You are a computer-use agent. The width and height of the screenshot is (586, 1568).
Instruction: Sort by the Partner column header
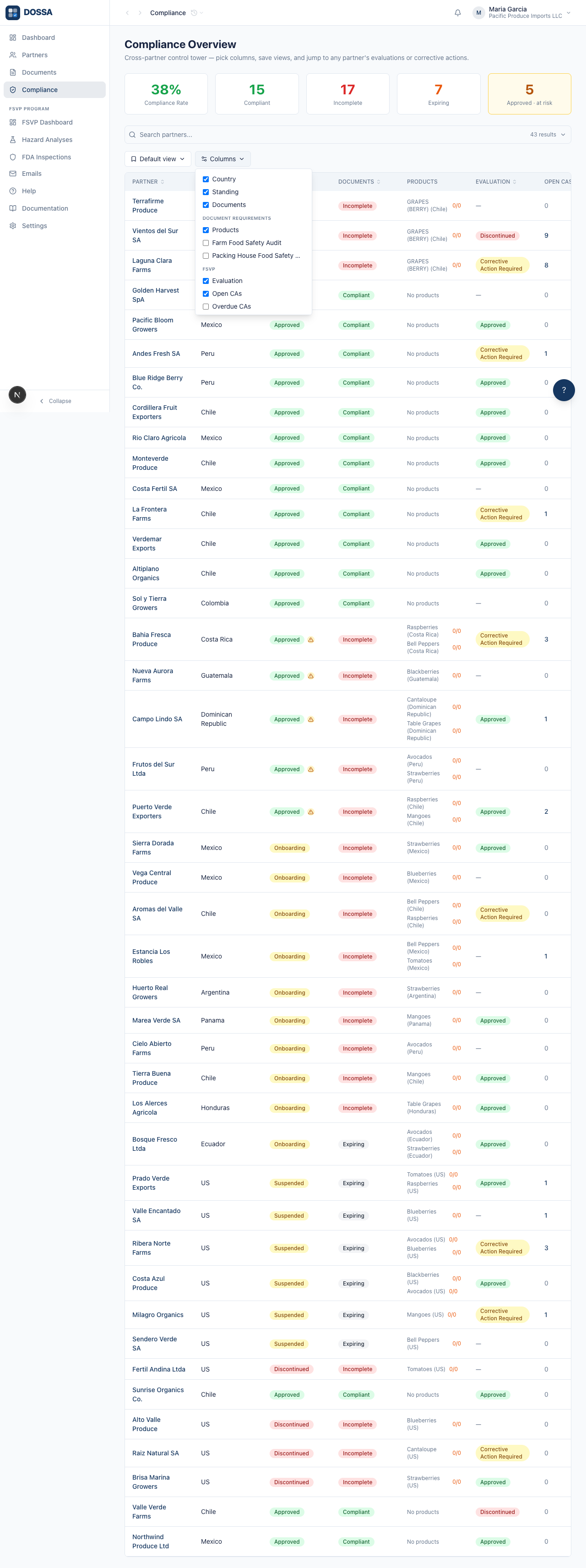tap(148, 181)
